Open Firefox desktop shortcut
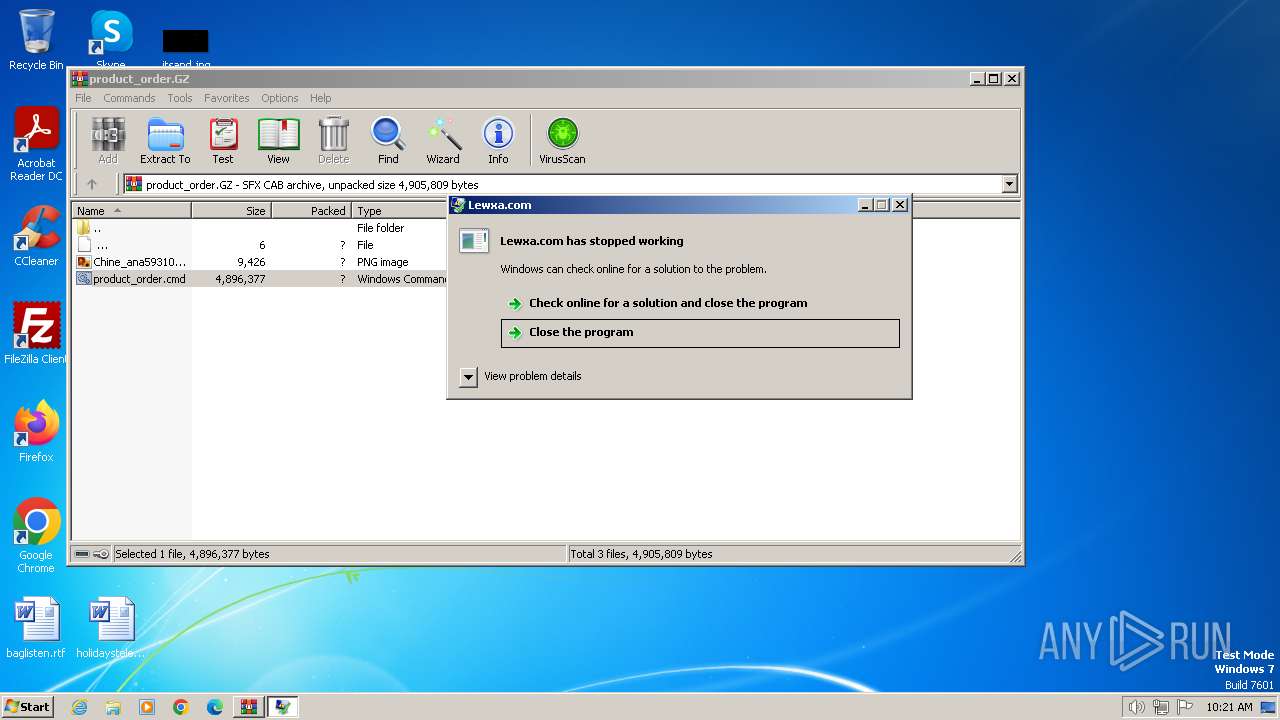 click(x=36, y=432)
